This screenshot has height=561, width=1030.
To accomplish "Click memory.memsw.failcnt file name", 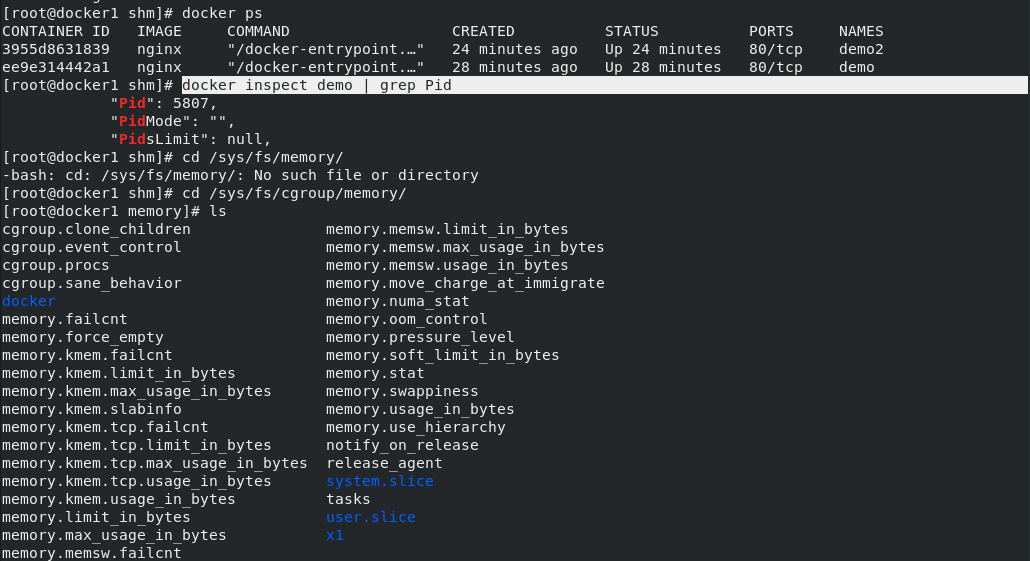I will 91,553.
